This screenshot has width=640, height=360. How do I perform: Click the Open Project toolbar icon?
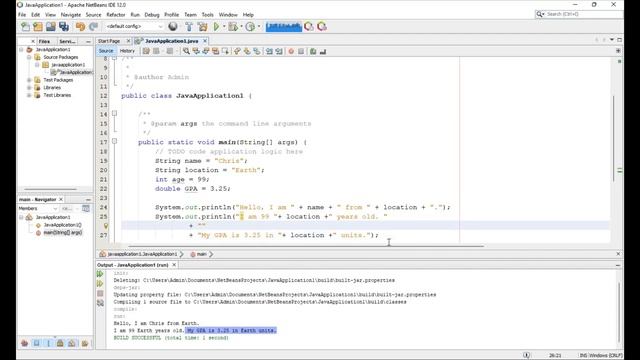51,27
